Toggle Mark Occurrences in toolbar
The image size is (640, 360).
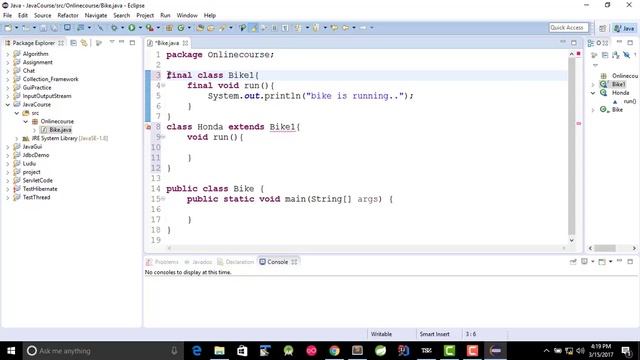point(254,28)
